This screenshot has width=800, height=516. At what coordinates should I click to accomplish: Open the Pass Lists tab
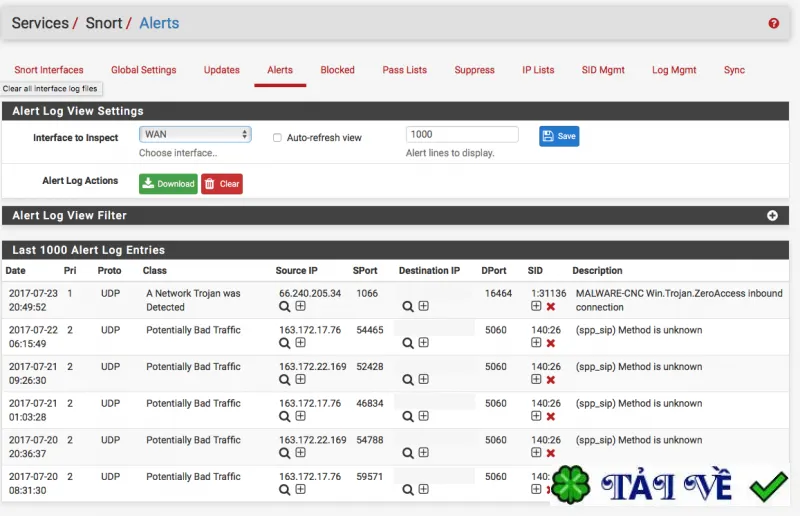(405, 70)
